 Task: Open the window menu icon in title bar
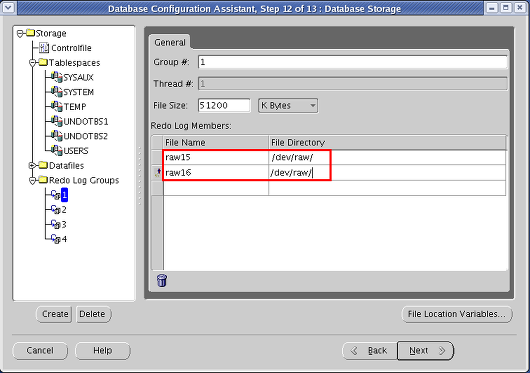point(8,7)
